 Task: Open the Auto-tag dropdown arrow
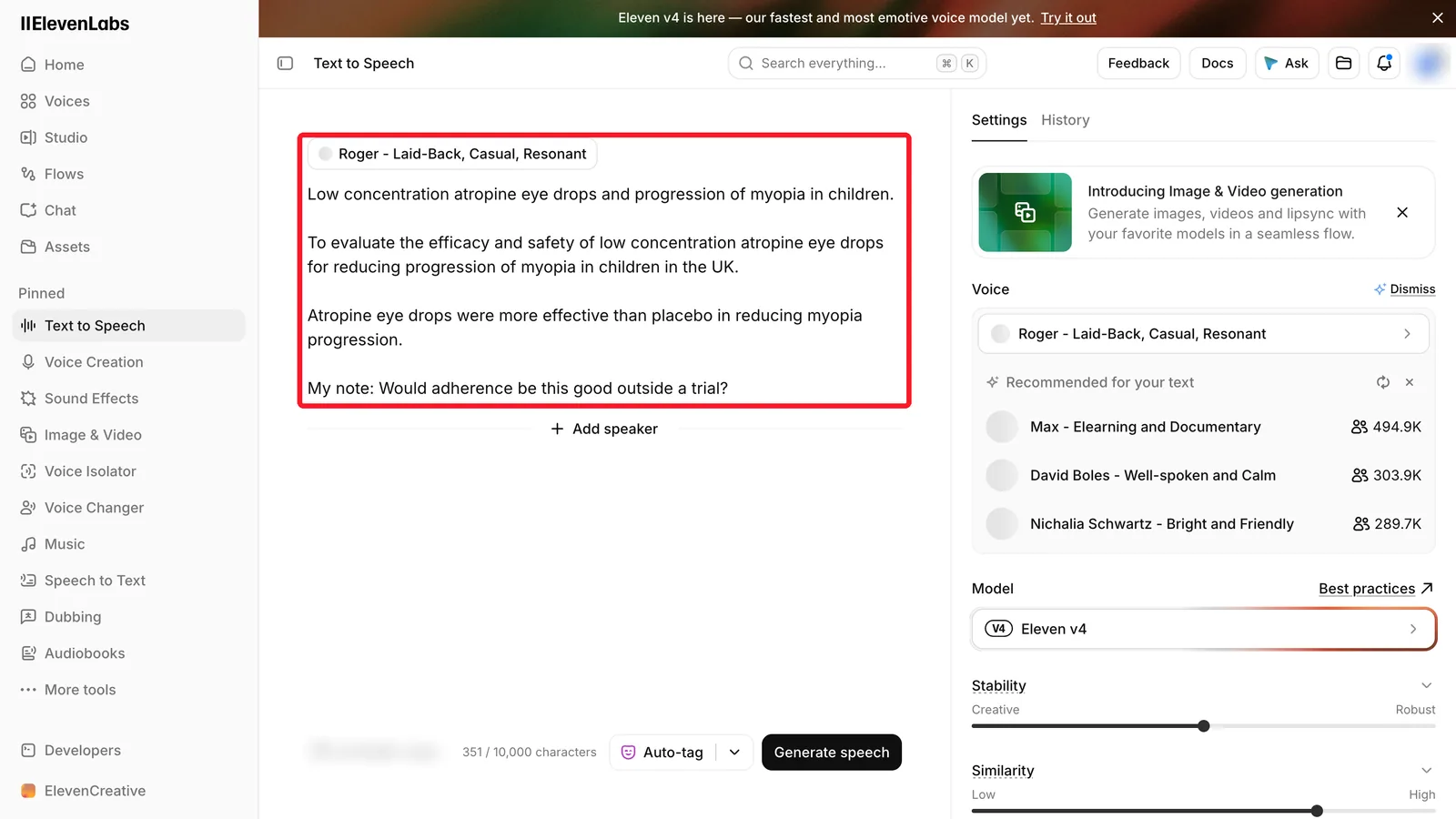point(734,753)
